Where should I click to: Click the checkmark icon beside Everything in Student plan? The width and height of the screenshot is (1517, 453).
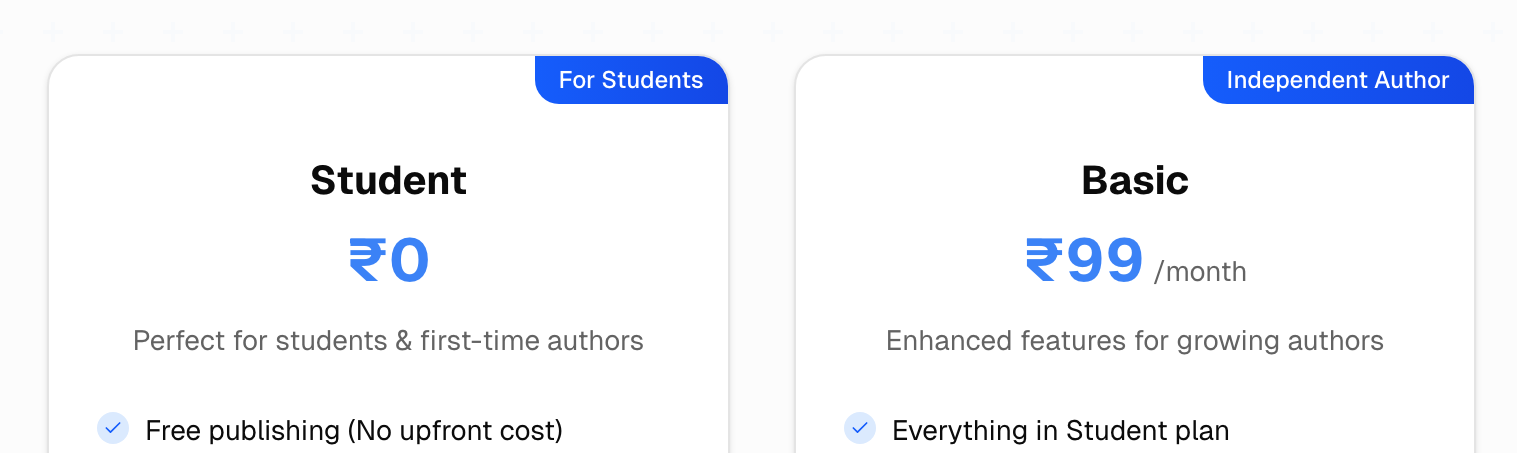click(x=860, y=428)
